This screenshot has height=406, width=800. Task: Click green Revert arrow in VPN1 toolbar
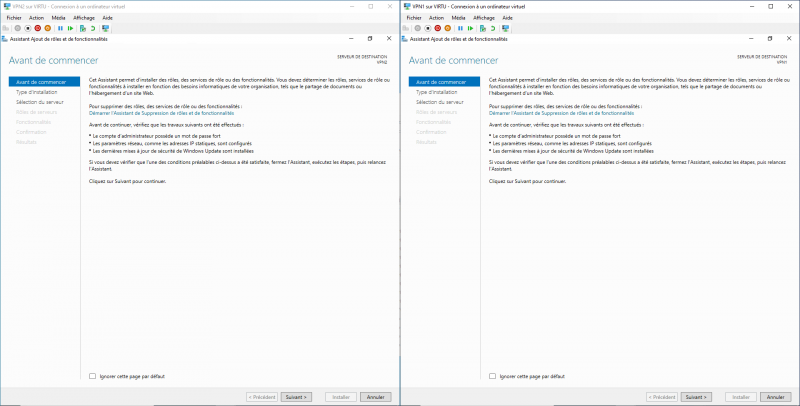[x=493, y=28]
